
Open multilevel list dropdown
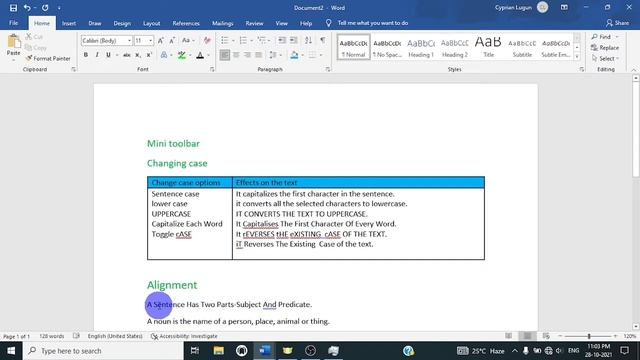[269, 40]
